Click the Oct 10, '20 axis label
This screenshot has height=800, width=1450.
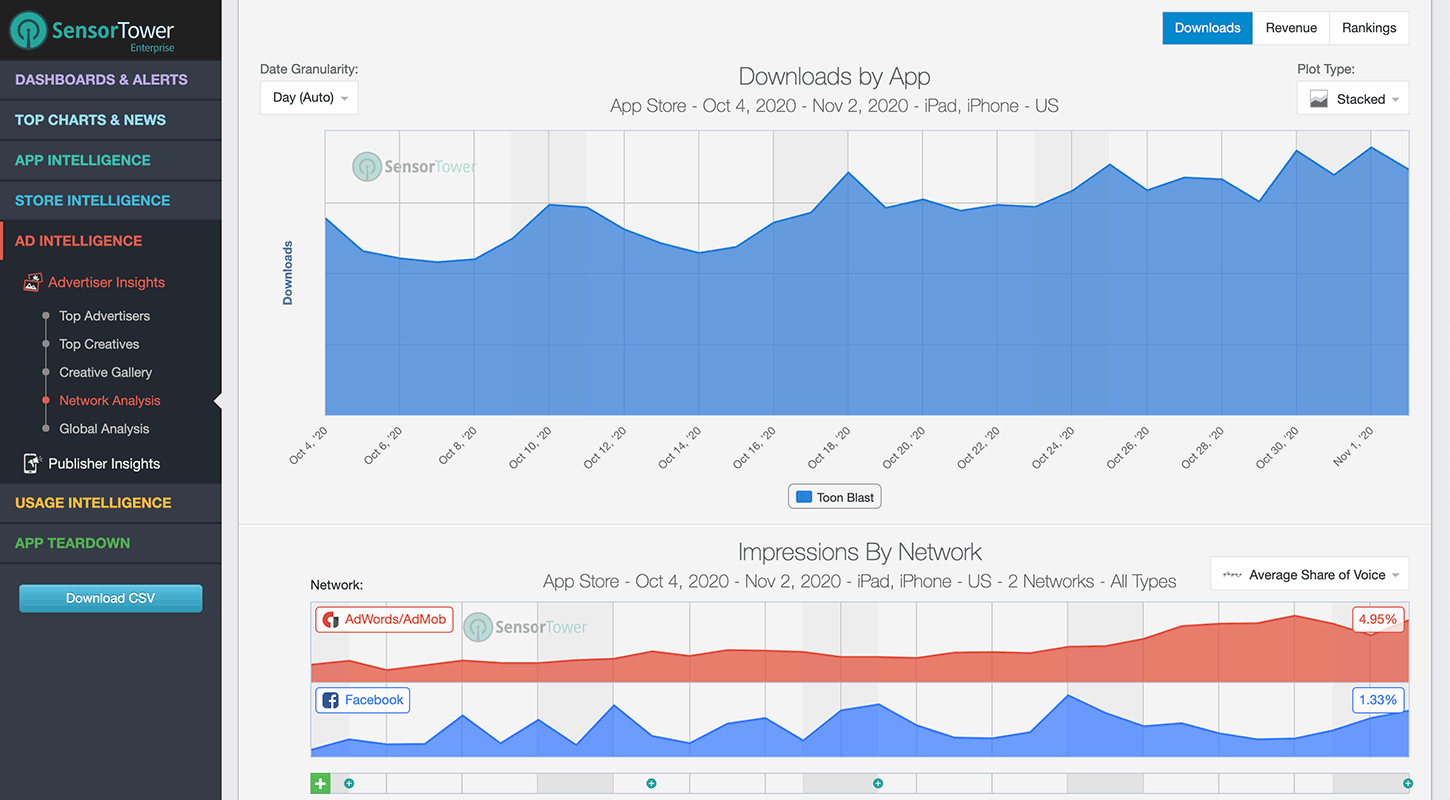coord(530,447)
